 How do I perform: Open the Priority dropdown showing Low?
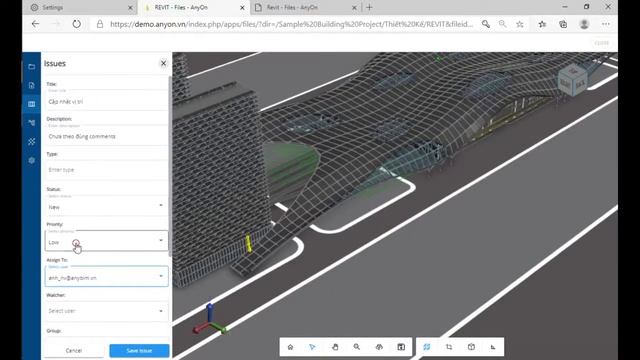(x=107, y=241)
